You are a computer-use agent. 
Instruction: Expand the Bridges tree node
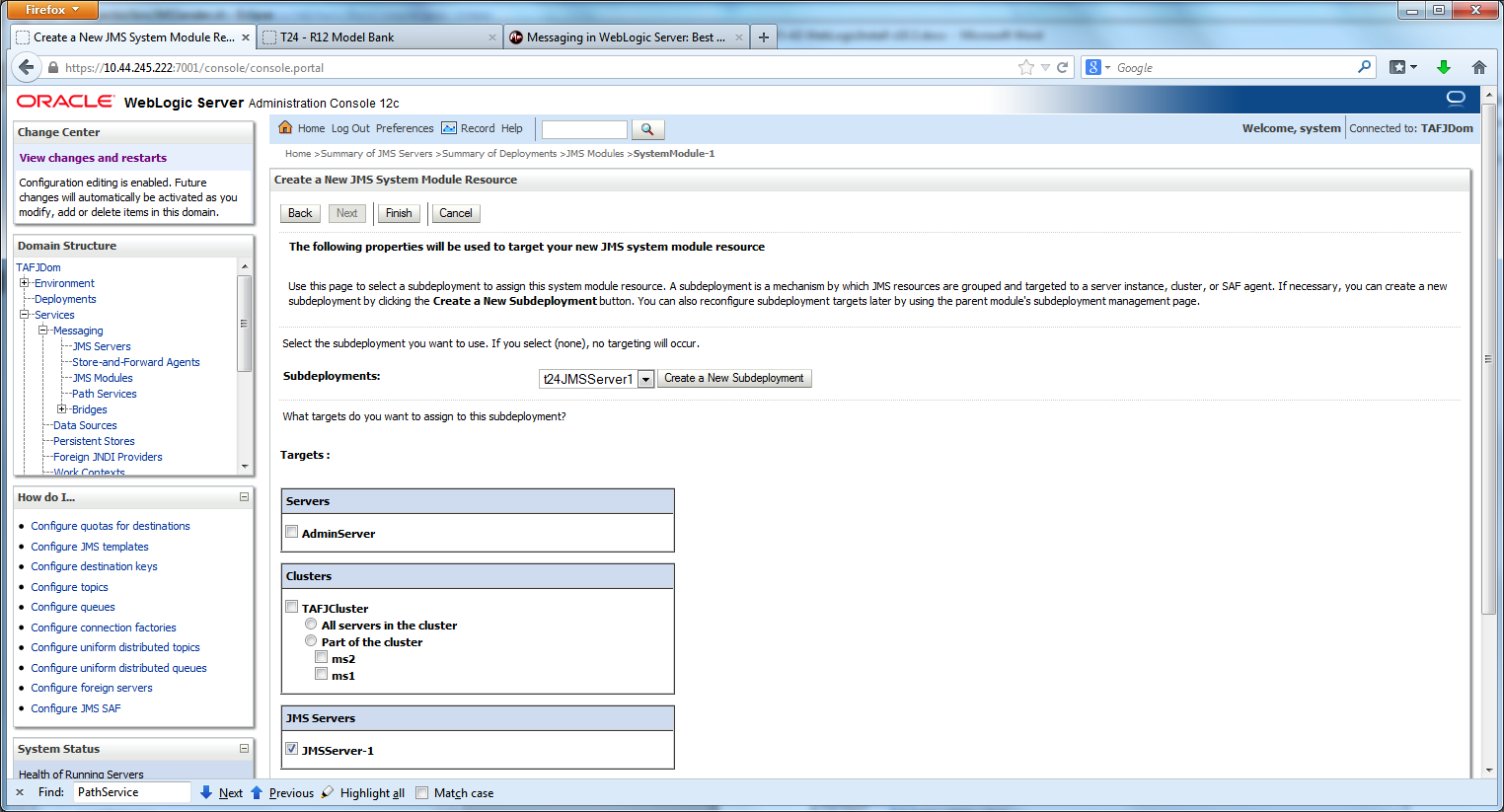click(x=62, y=409)
